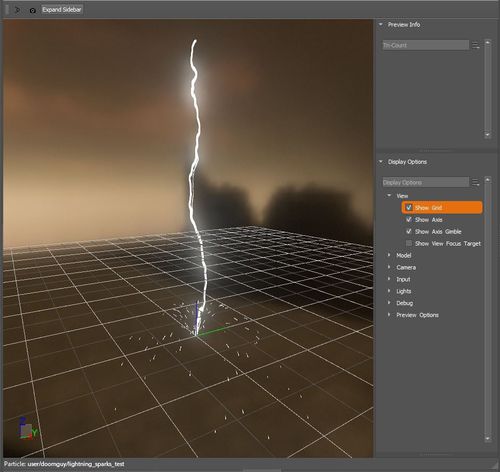This screenshot has height=472, width=500.
Task: Expand the Lights group
Action: [389, 291]
